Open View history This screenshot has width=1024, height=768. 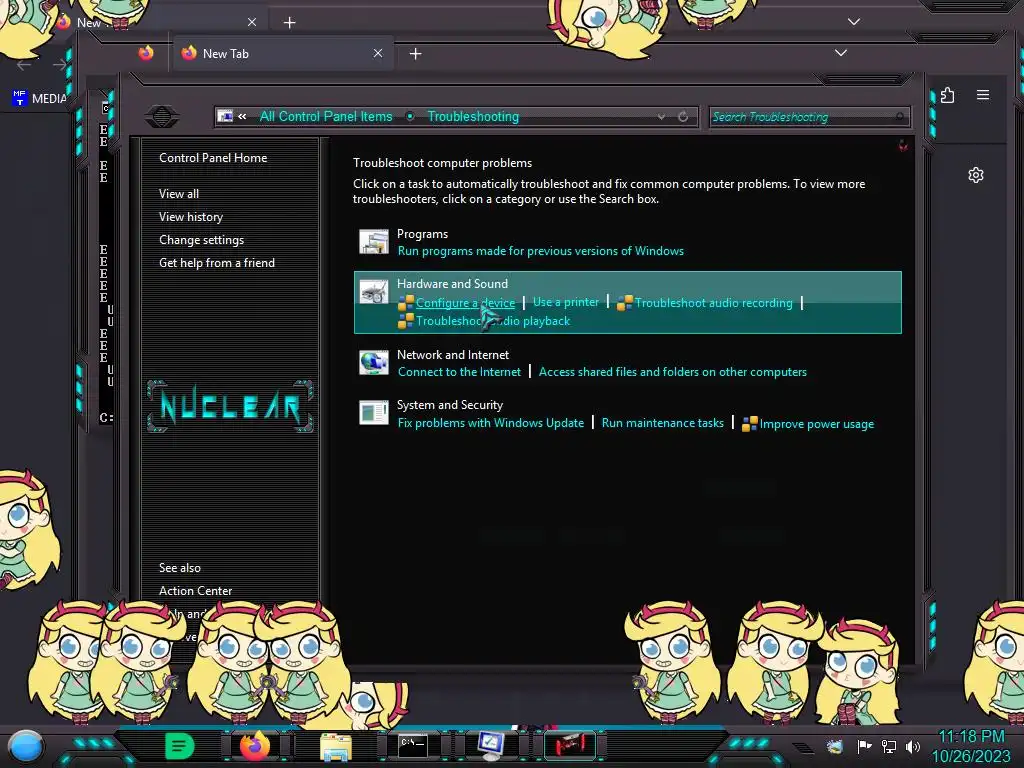coord(191,217)
